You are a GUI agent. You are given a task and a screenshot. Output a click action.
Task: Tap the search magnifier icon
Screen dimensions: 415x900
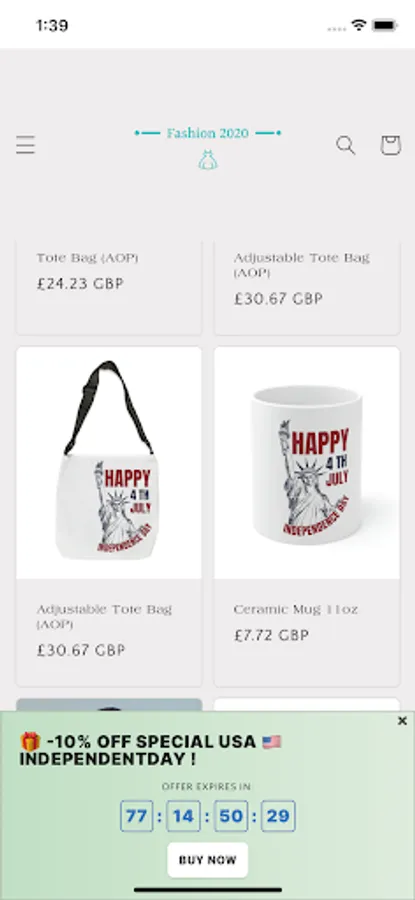point(346,145)
